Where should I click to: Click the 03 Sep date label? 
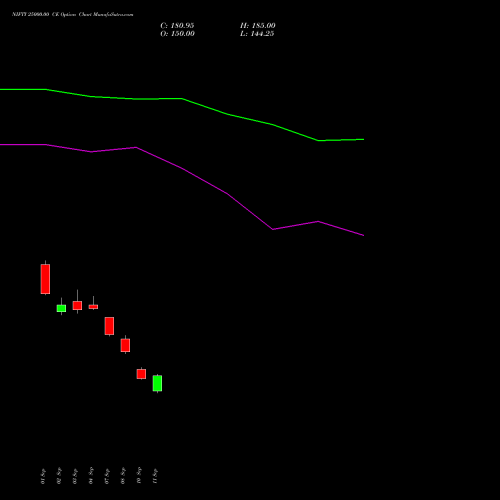pyautogui.click(x=75, y=476)
